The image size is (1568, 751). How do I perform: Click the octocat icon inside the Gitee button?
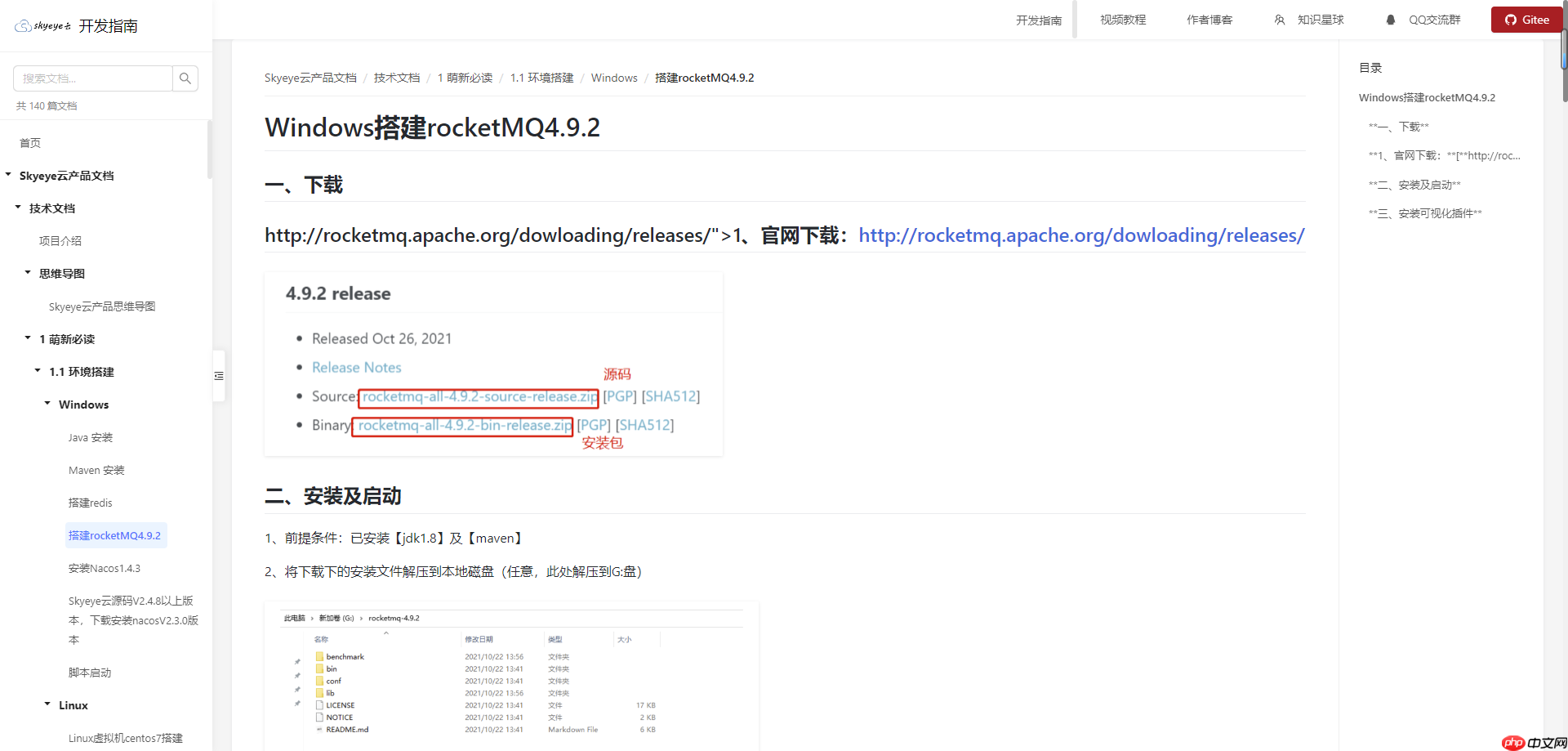pyautogui.click(x=1512, y=19)
